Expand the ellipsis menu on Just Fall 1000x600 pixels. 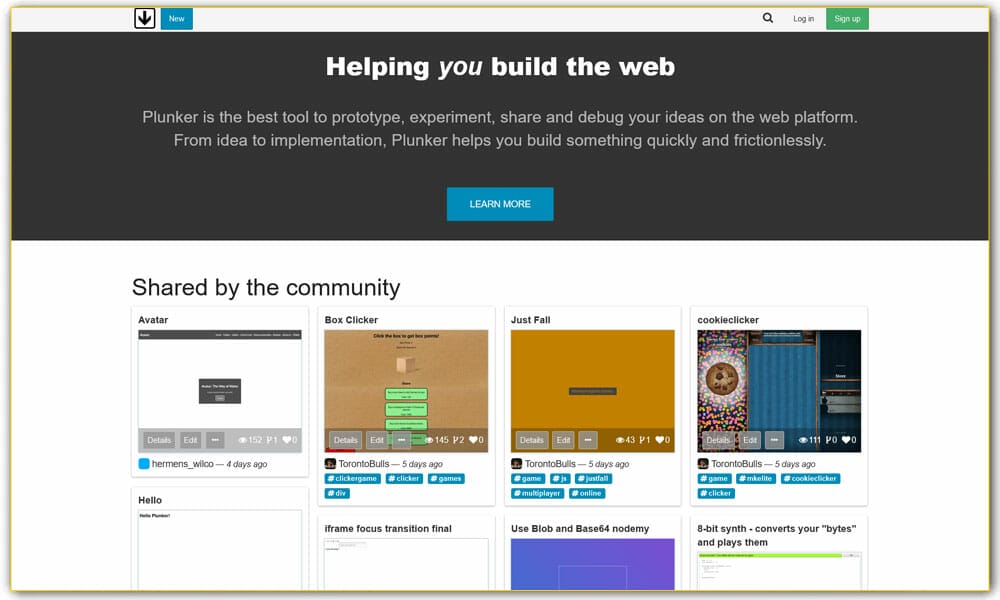pyautogui.click(x=588, y=440)
